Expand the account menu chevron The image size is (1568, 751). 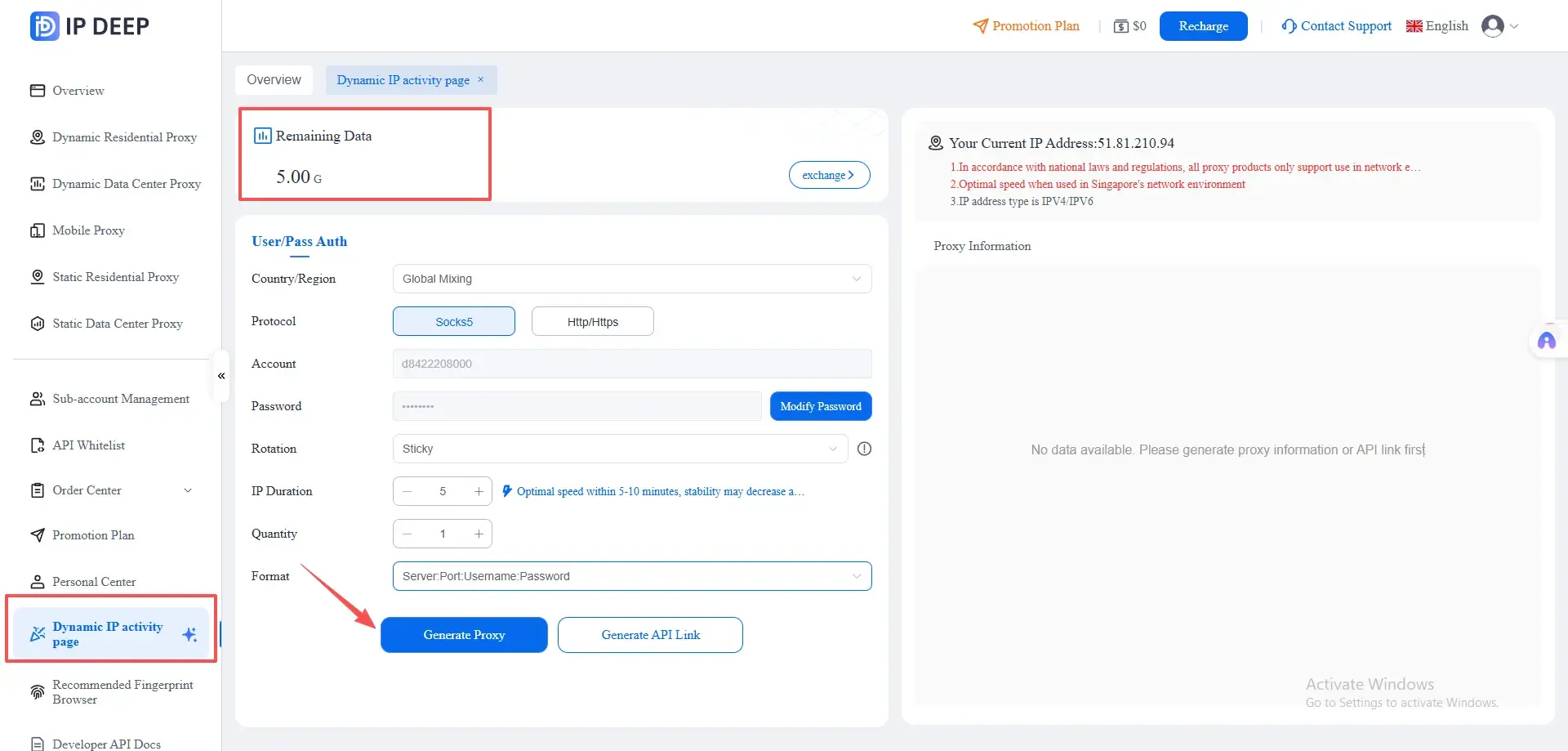click(x=1514, y=26)
